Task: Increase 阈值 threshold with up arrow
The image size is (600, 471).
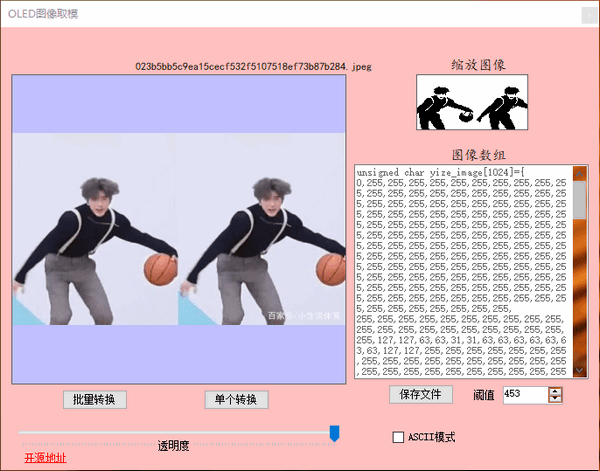Action: 555,390
